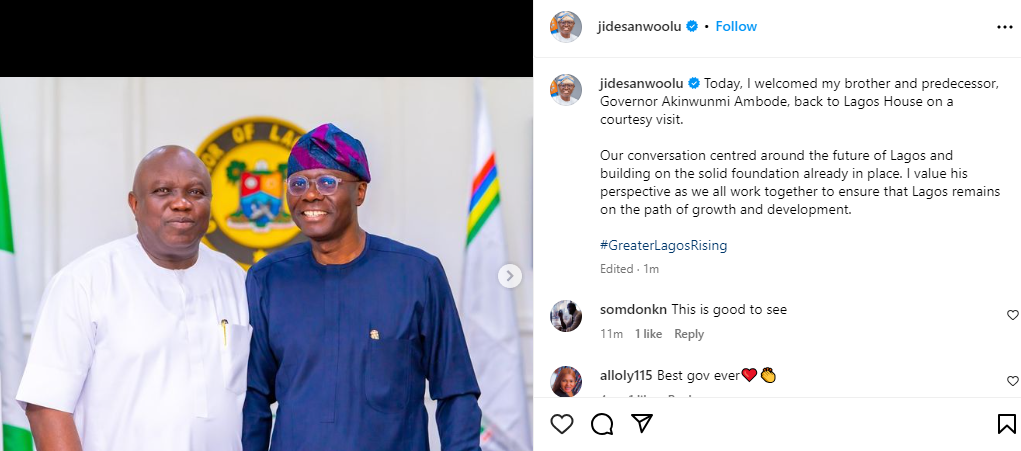Screen dimensions: 1021x451
Task: Go to the next photo with the arrow
Action: point(509,276)
